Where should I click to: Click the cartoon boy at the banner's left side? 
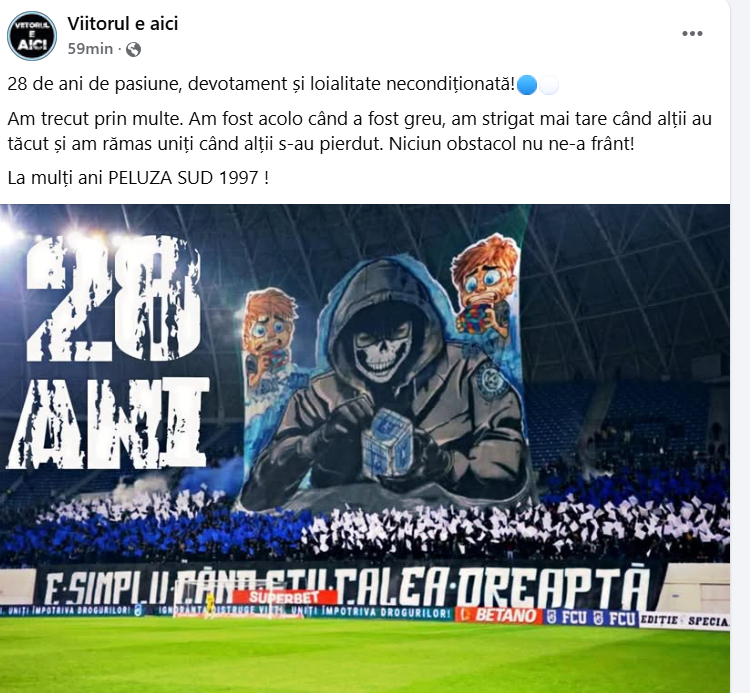[270, 337]
